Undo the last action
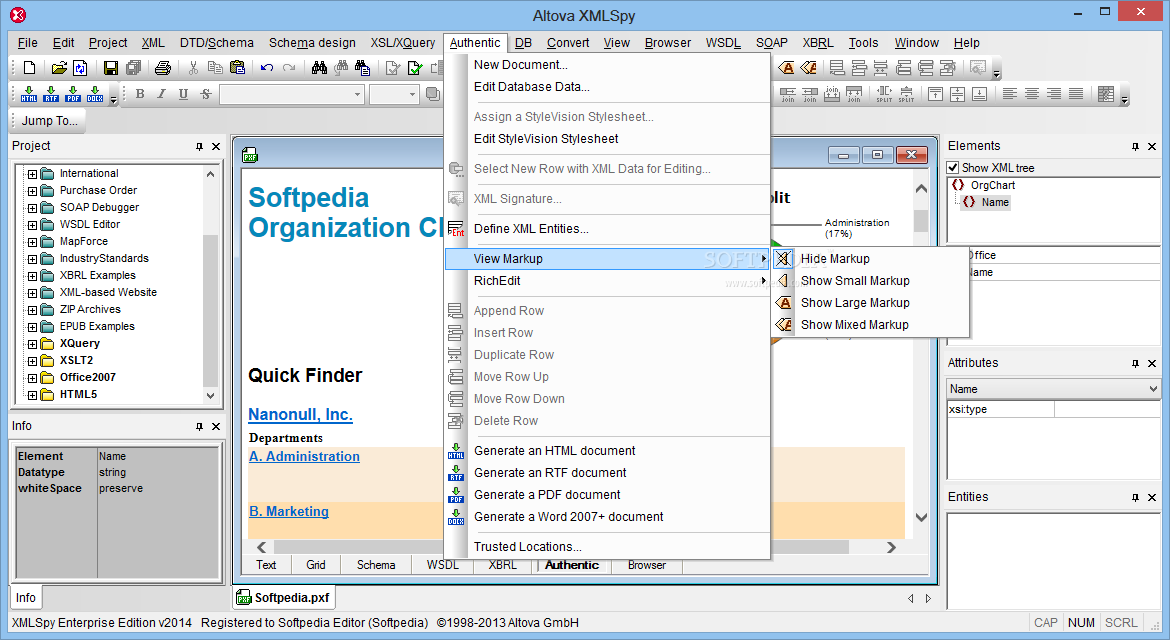 click(266, 68)
